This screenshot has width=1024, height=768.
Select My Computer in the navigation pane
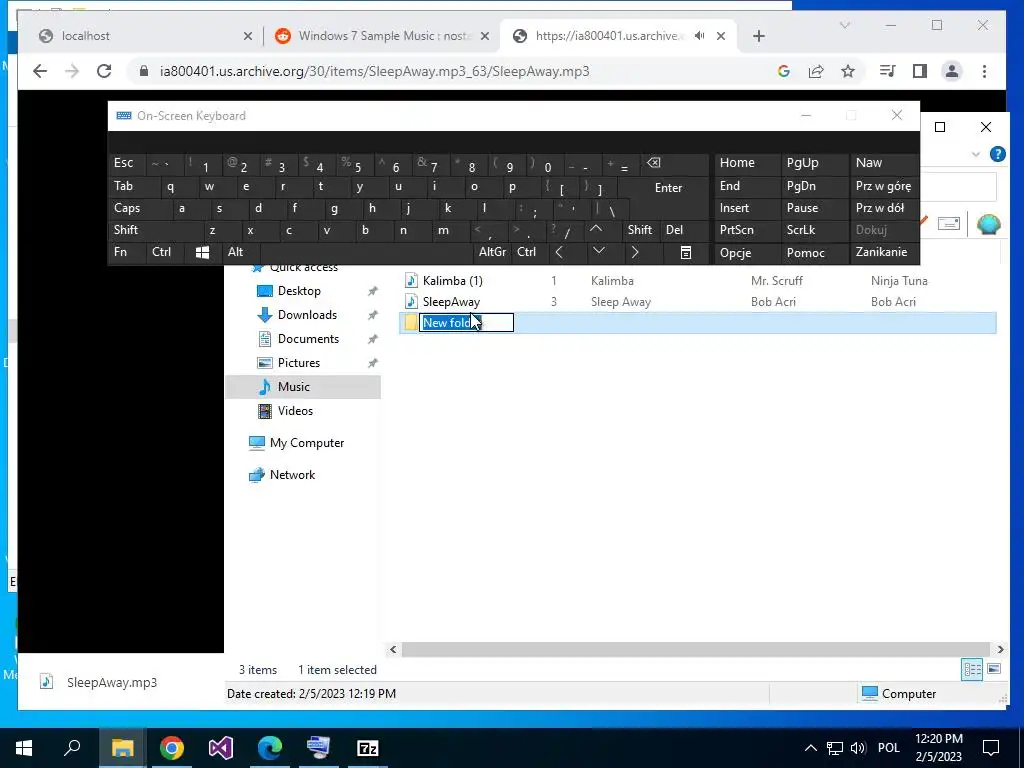[x=306, y=443]
